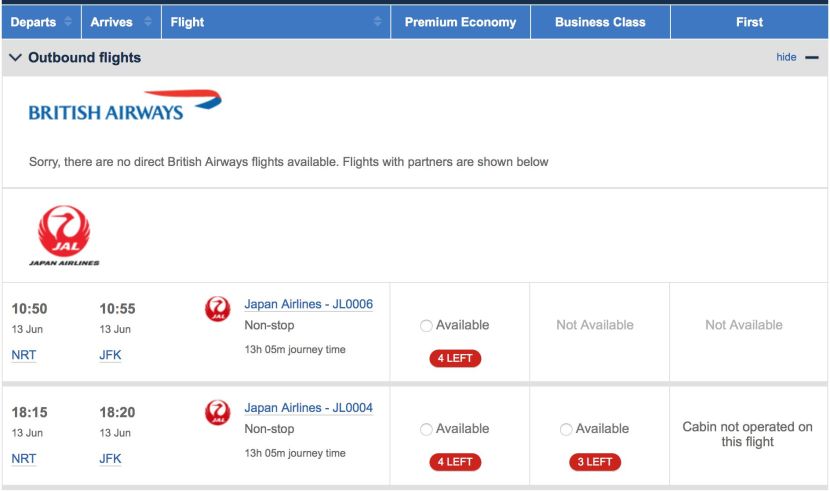Image resolution: width=830 pixels, height=491 pixels.
Task: Select Business Class on flight JL0004
Action: click(566, 429)
